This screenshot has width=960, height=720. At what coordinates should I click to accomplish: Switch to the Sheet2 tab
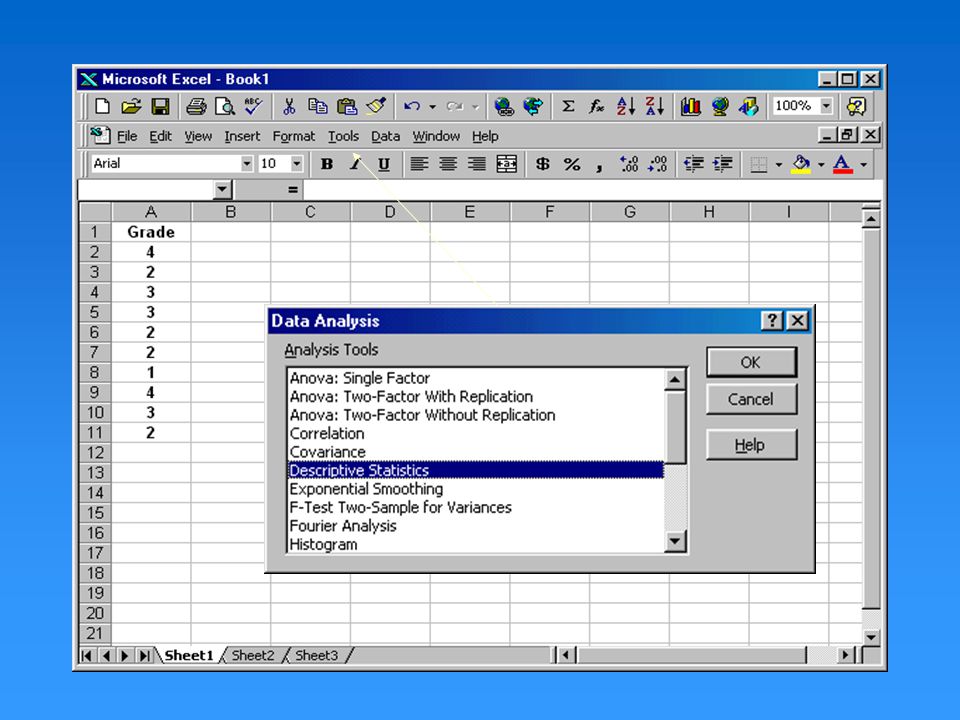click(x=252, y=656)
